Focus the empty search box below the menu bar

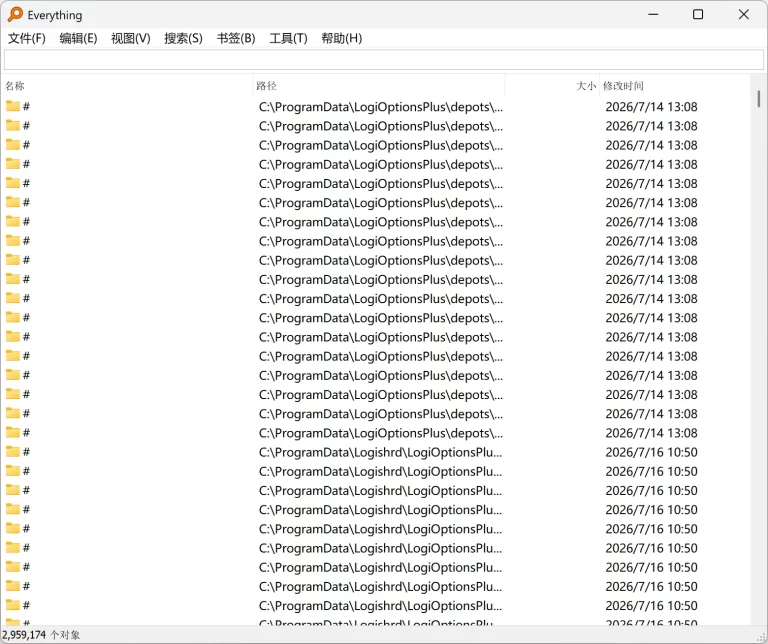pos(384,60)
